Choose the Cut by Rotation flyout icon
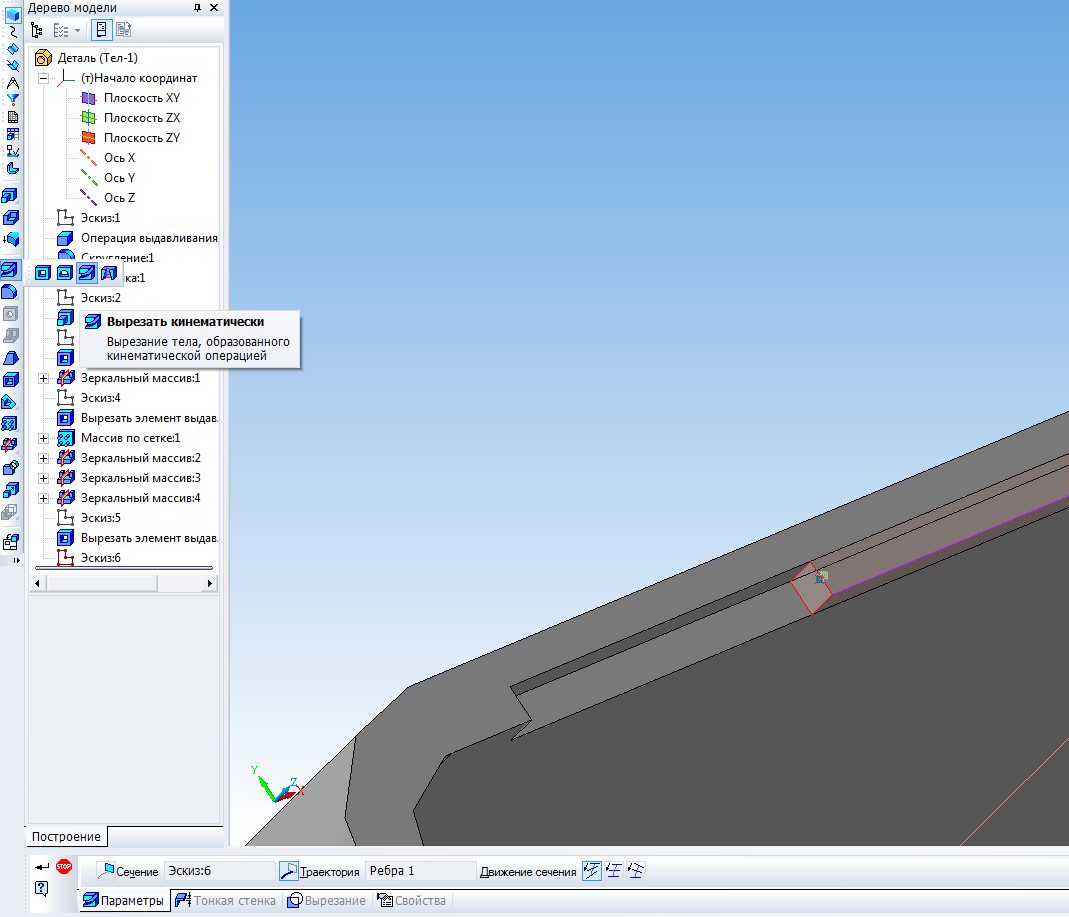 pyautogui.click(x=65, y=272)
